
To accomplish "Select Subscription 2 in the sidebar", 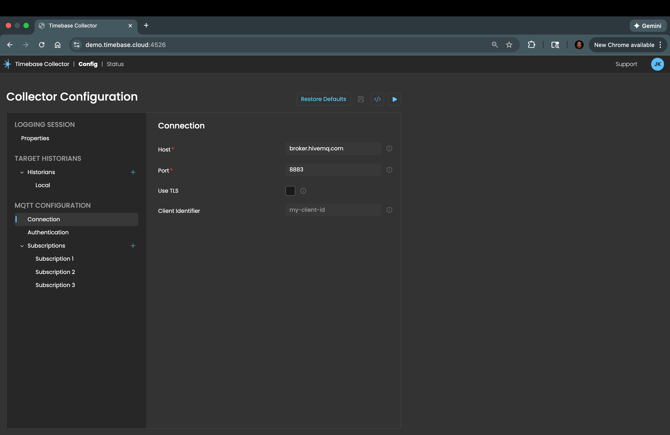I will click(x=55, y=272).
